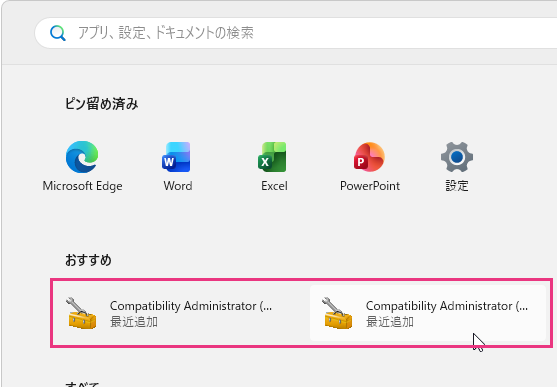557x387 pixels.
Task: Launch PowerPoint from pinned apps
Action: pos(369,166)
